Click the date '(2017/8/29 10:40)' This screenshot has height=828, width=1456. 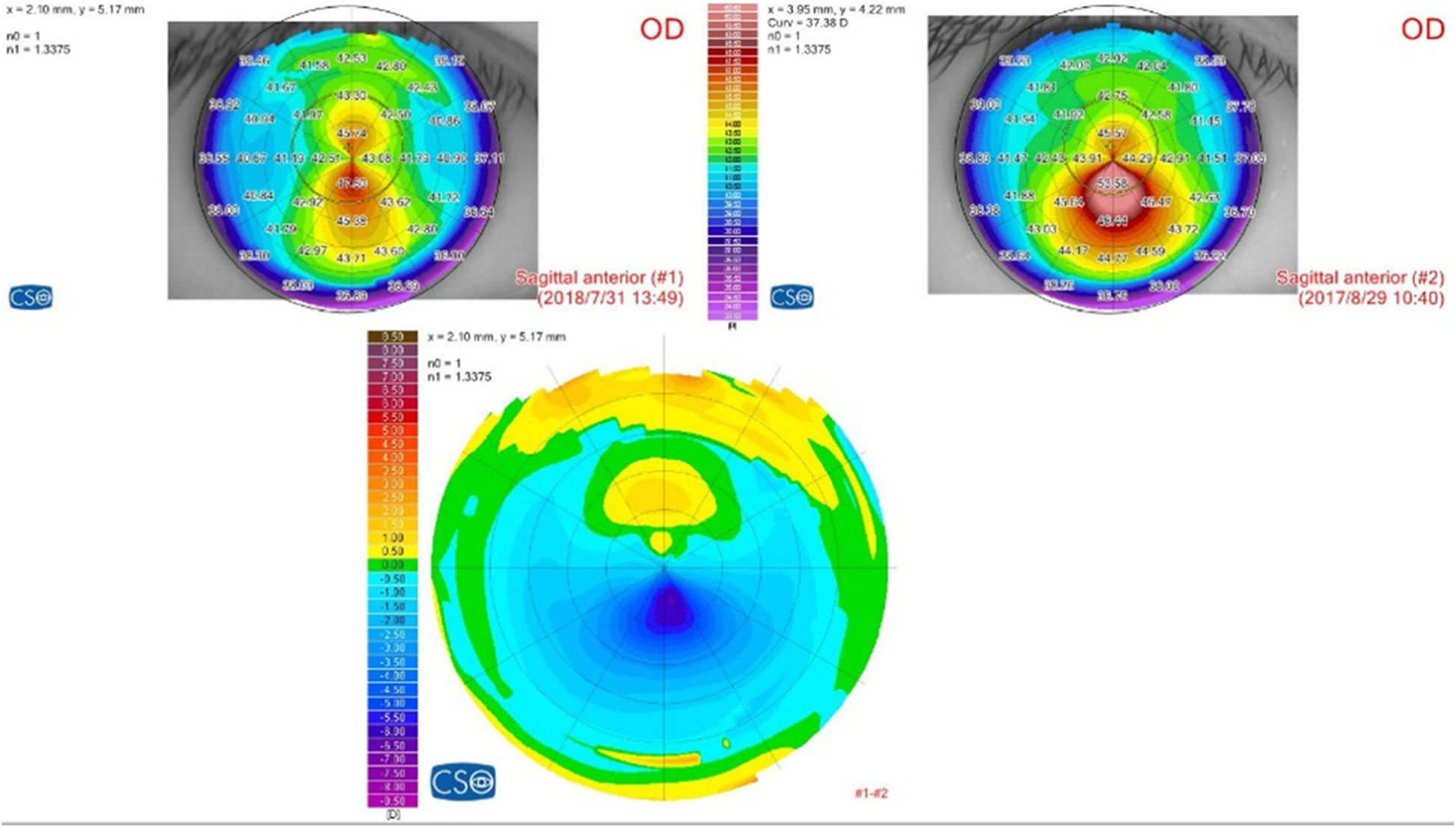[1371, 298]
